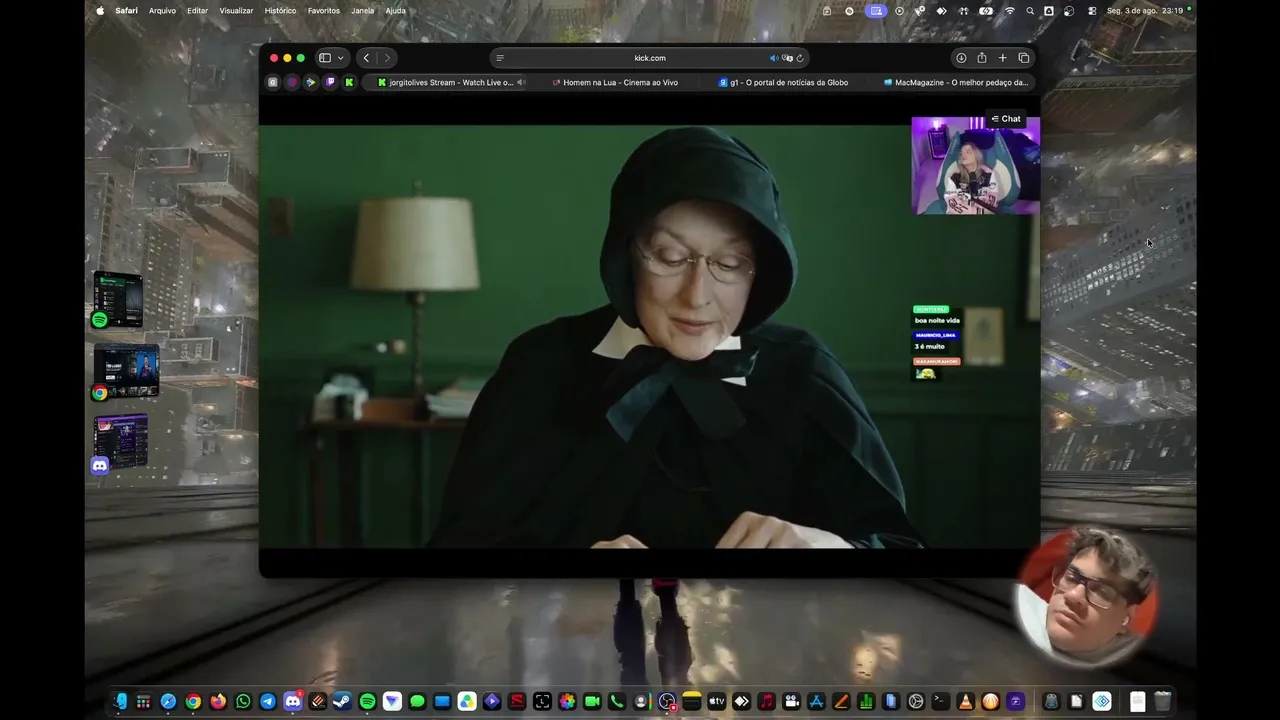1280x720 pixels.
Task: Open Safari from the Dock
Action: click(x=168, y=701)
